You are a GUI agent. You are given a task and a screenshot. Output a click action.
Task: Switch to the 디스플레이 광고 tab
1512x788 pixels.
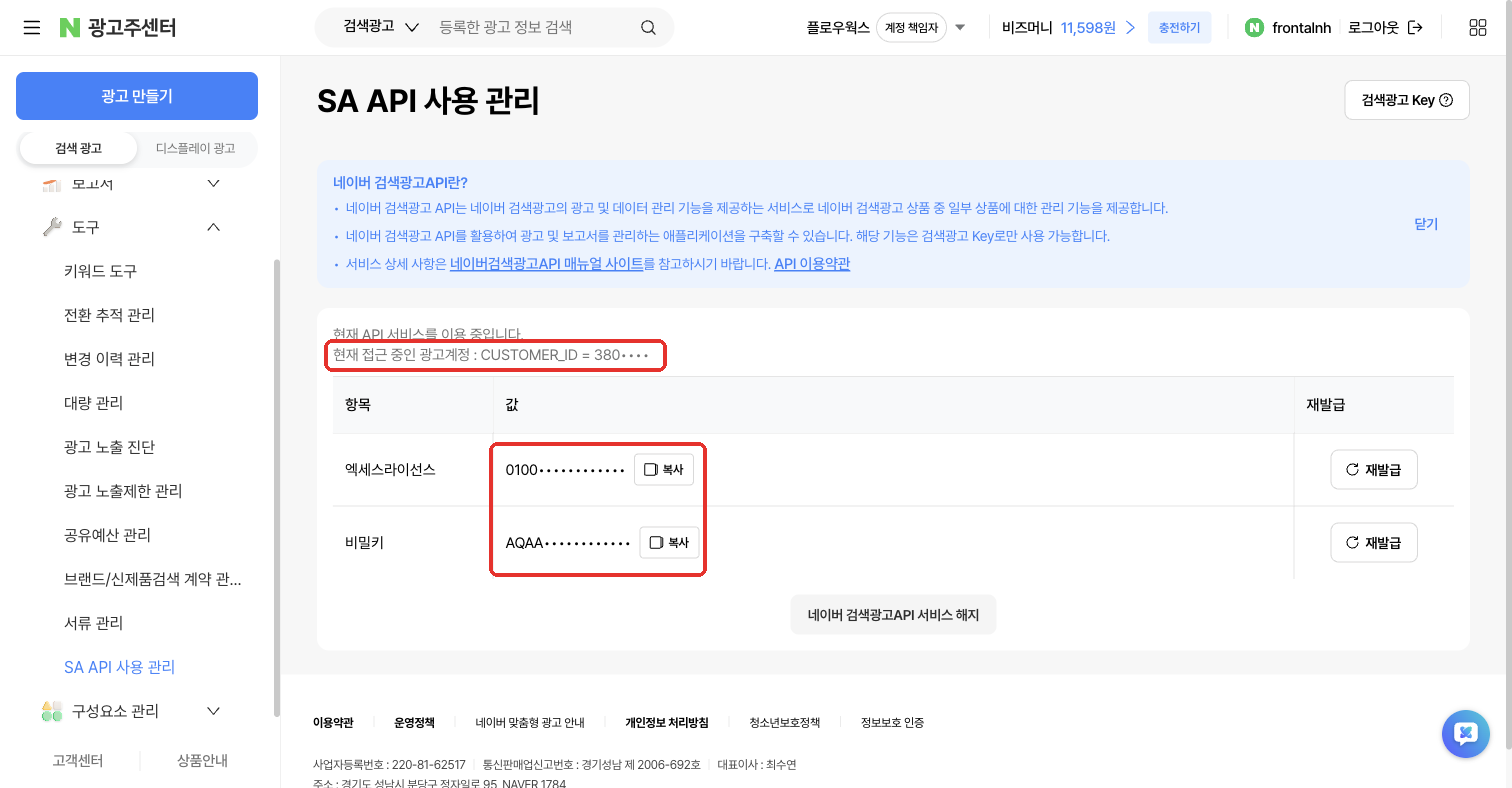coord(196,148)
